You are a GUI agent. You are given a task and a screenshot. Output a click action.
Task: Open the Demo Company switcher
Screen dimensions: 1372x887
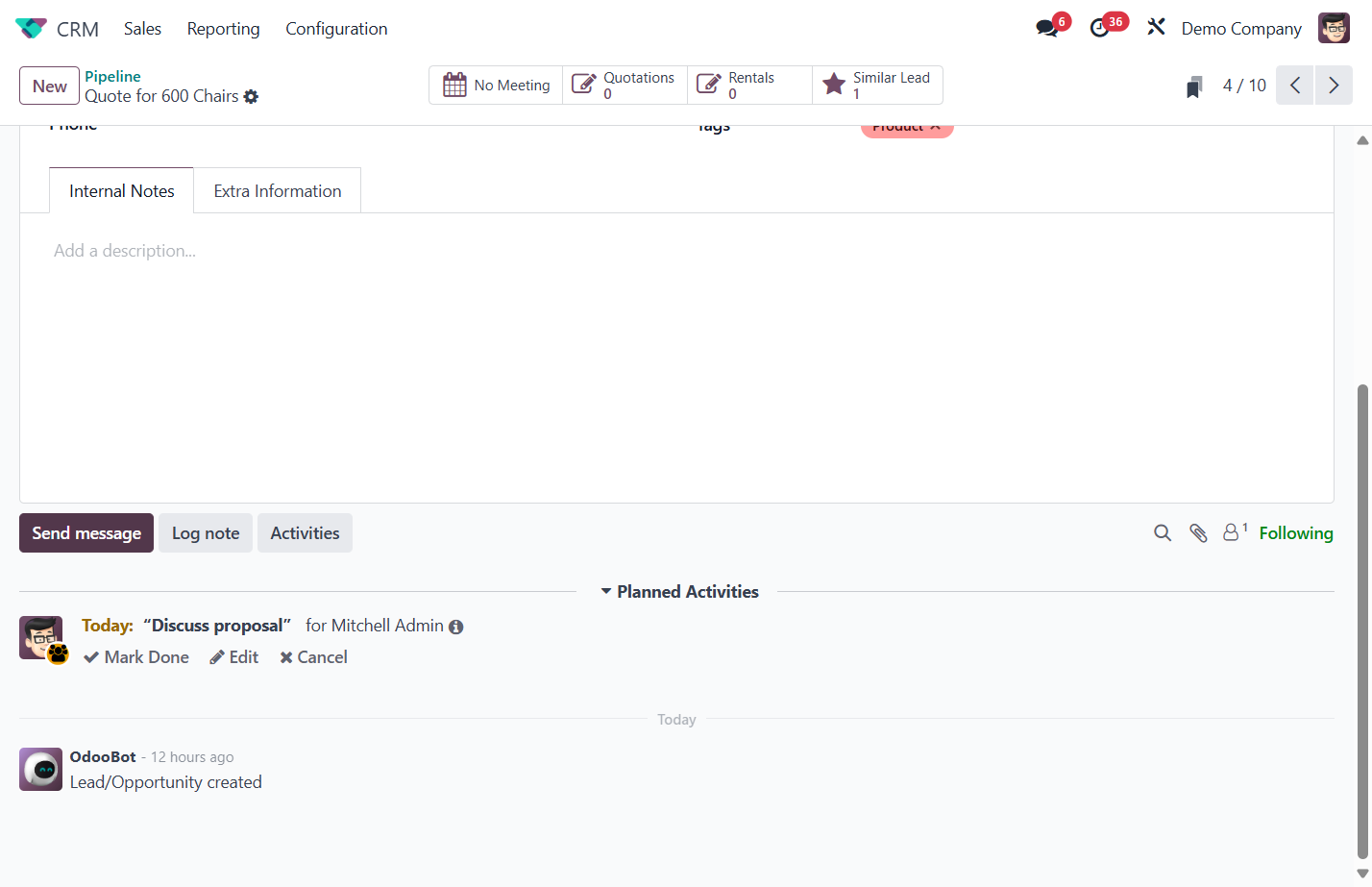(1241, 29)
